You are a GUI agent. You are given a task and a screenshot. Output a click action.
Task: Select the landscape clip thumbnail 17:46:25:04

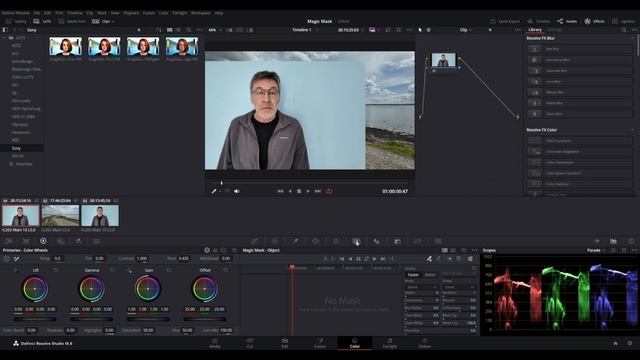pos(60,216)
